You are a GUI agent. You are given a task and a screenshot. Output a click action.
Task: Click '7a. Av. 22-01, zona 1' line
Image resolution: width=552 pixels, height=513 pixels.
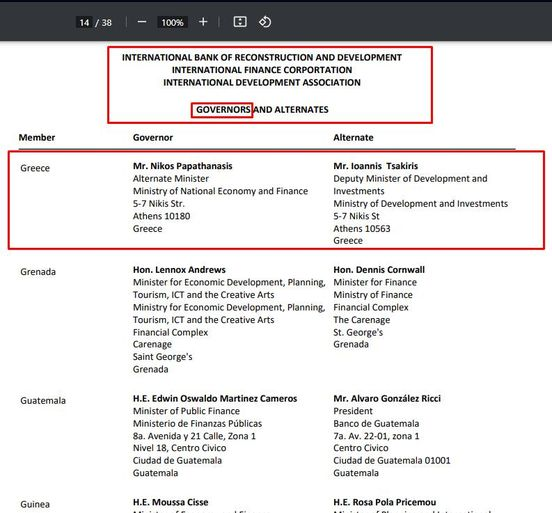(376, 436)
